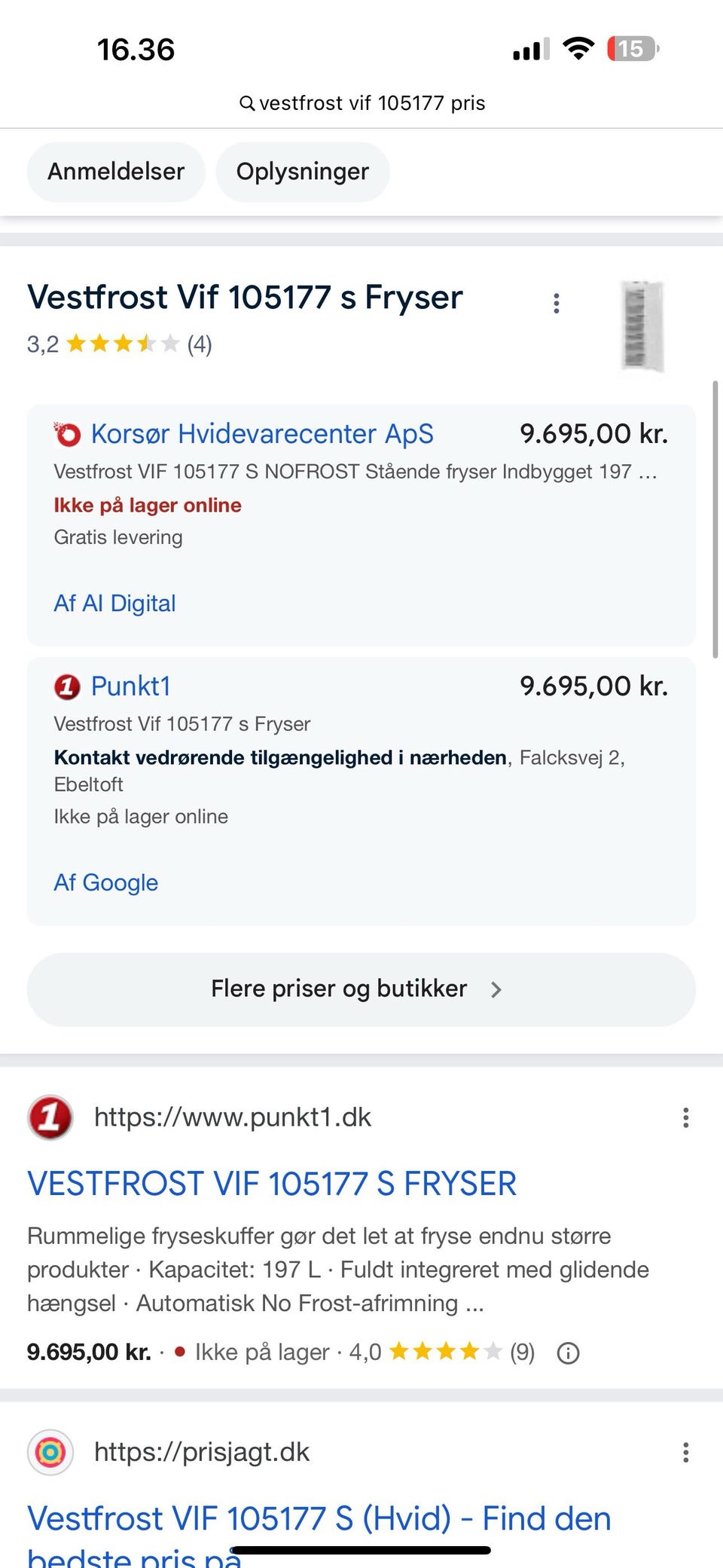Tap the Af Google link
Viewport: 723px width, 1568px height.
(x=106, y=882)
